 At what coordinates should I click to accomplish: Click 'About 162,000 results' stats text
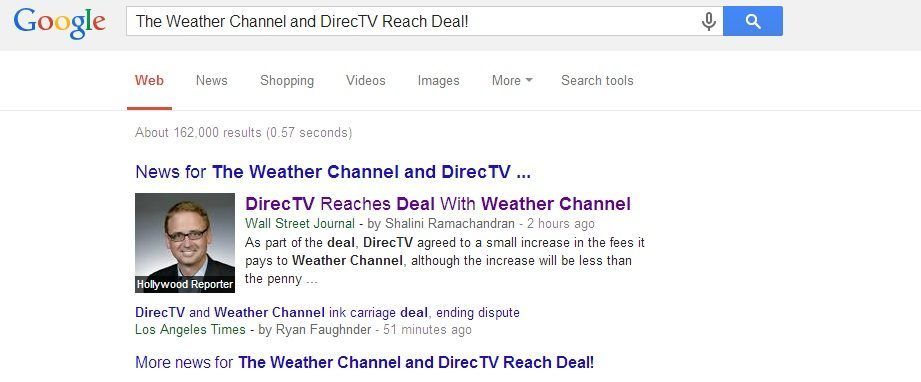(x=243, y=133)
